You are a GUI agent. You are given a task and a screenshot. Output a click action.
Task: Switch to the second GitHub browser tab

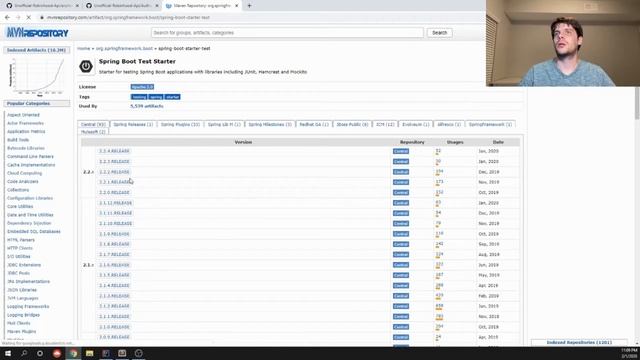122,6
